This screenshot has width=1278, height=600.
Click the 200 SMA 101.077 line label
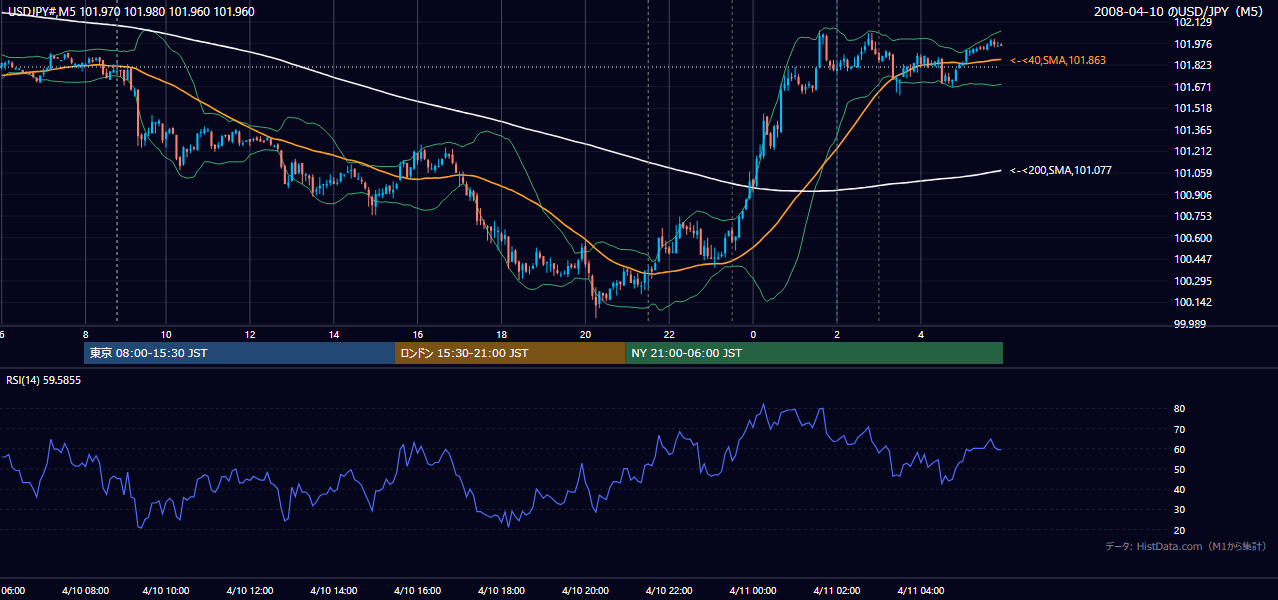pos(1061,170)
